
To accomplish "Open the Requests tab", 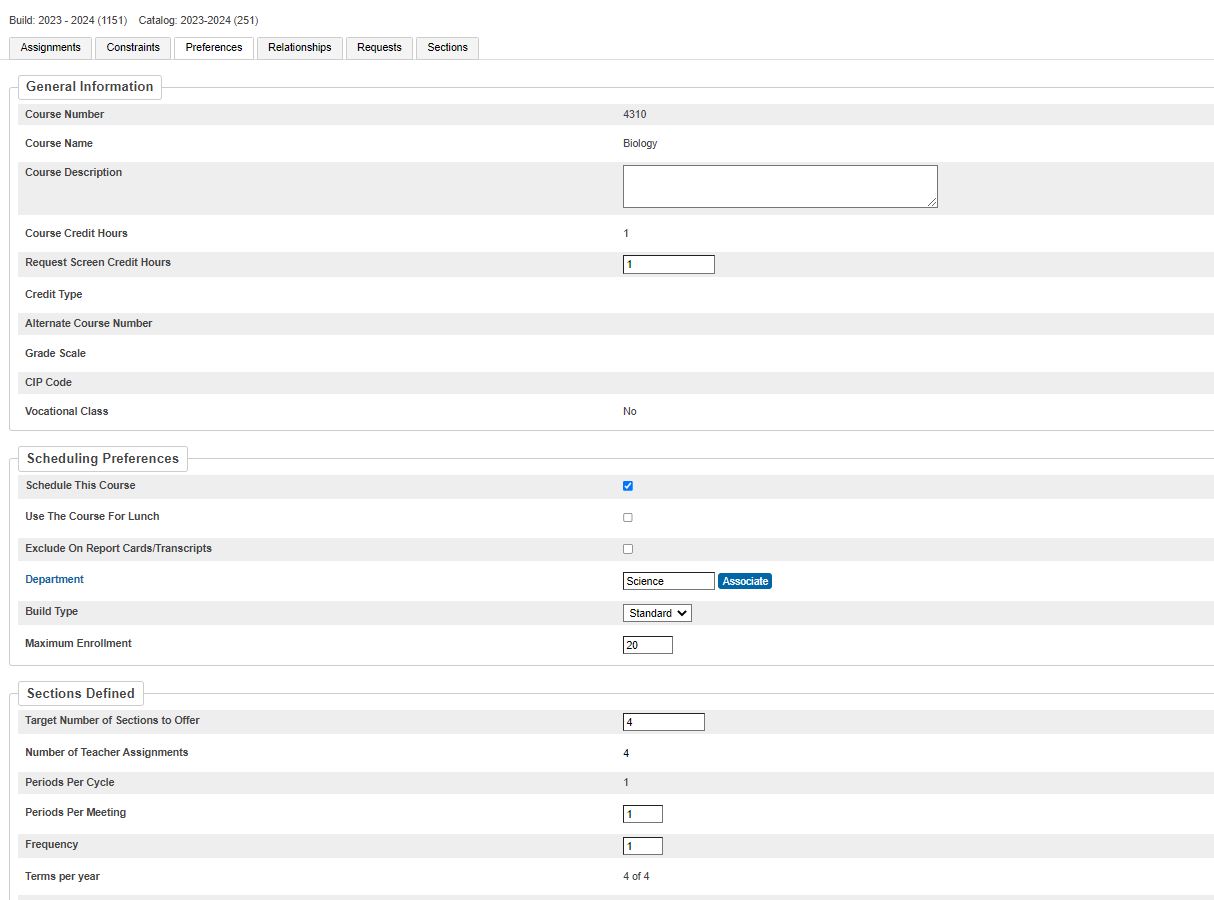I will point(379,48).
